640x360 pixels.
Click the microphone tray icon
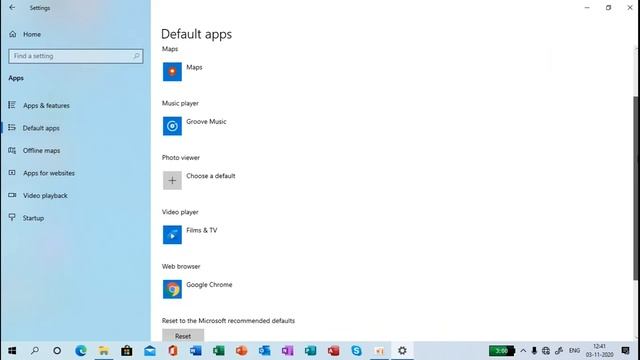(534, 351)
